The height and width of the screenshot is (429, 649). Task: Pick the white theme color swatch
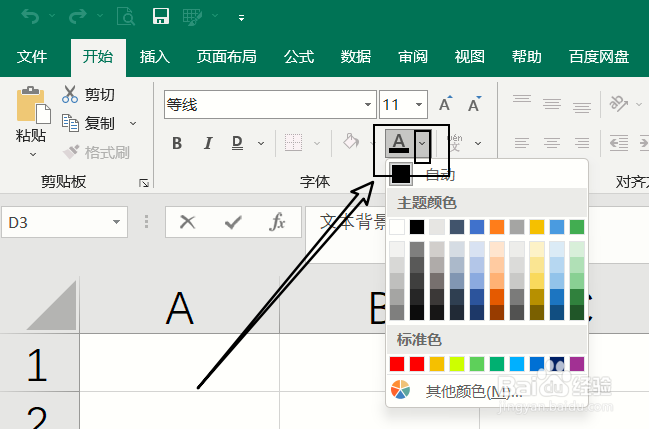click(397, 227)
